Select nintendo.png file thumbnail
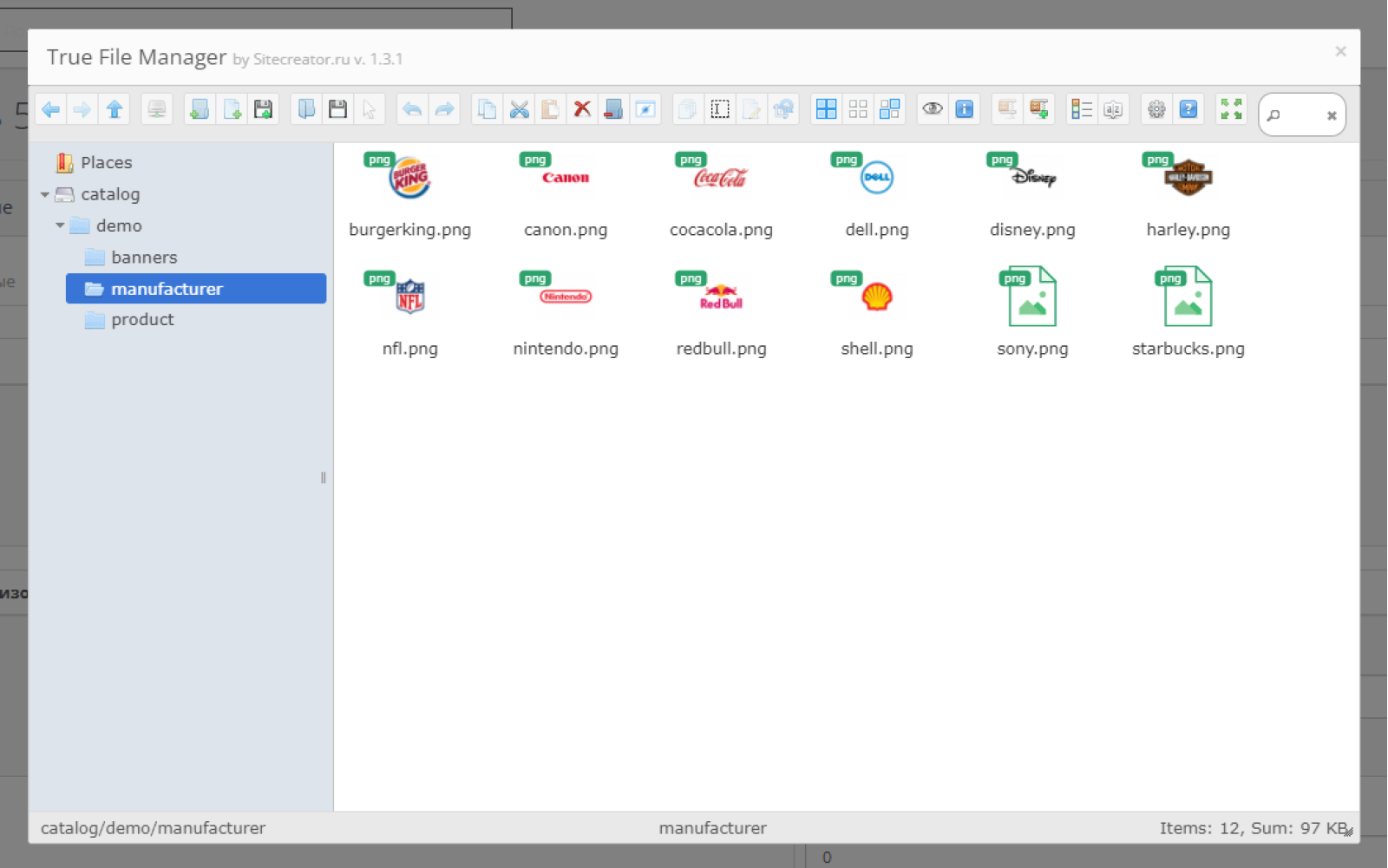1388x868 pixels. point(566,297)
